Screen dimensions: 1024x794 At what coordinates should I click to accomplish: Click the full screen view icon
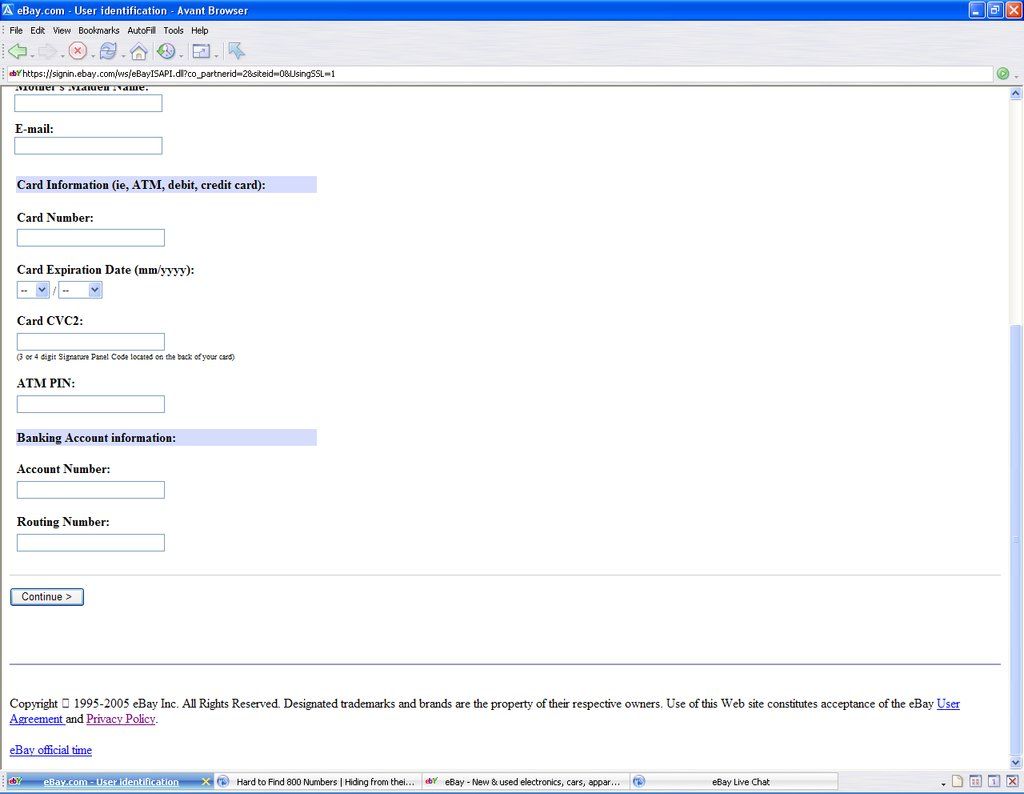(201, 51)
